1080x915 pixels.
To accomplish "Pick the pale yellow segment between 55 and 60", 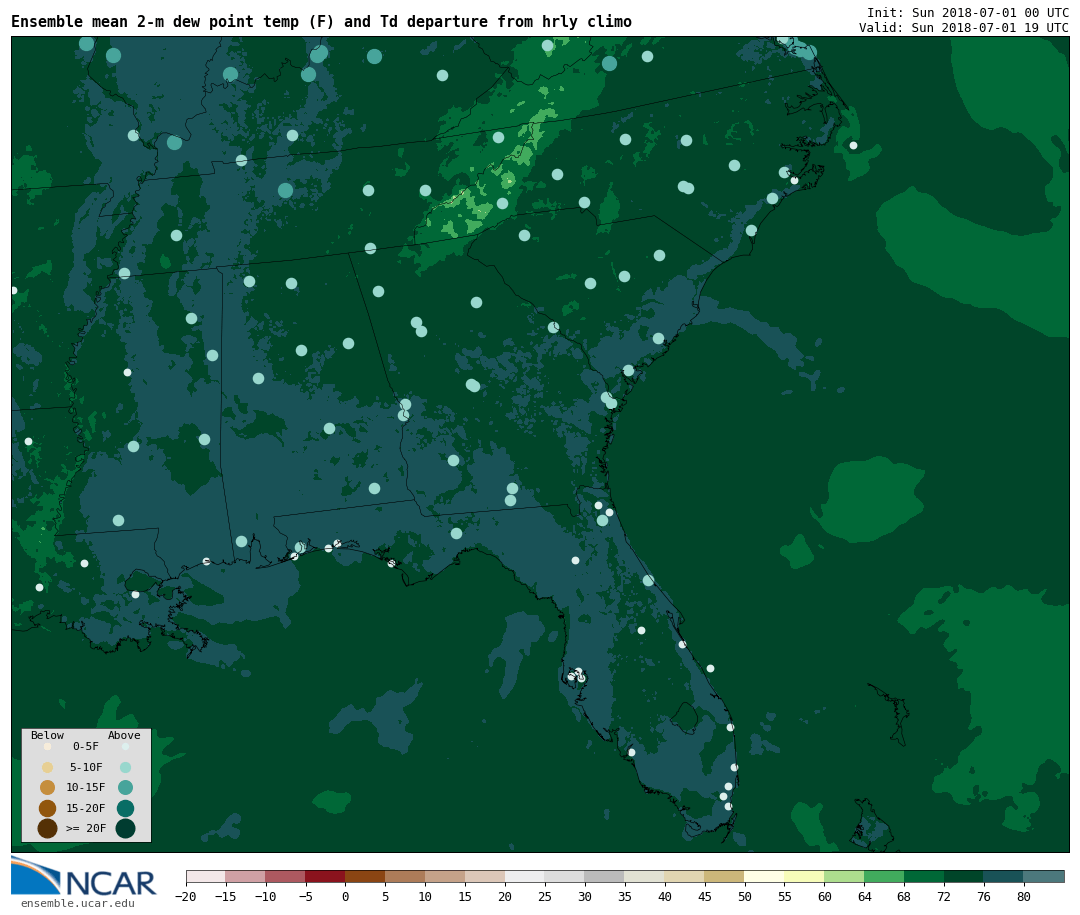I will [804, 876].
